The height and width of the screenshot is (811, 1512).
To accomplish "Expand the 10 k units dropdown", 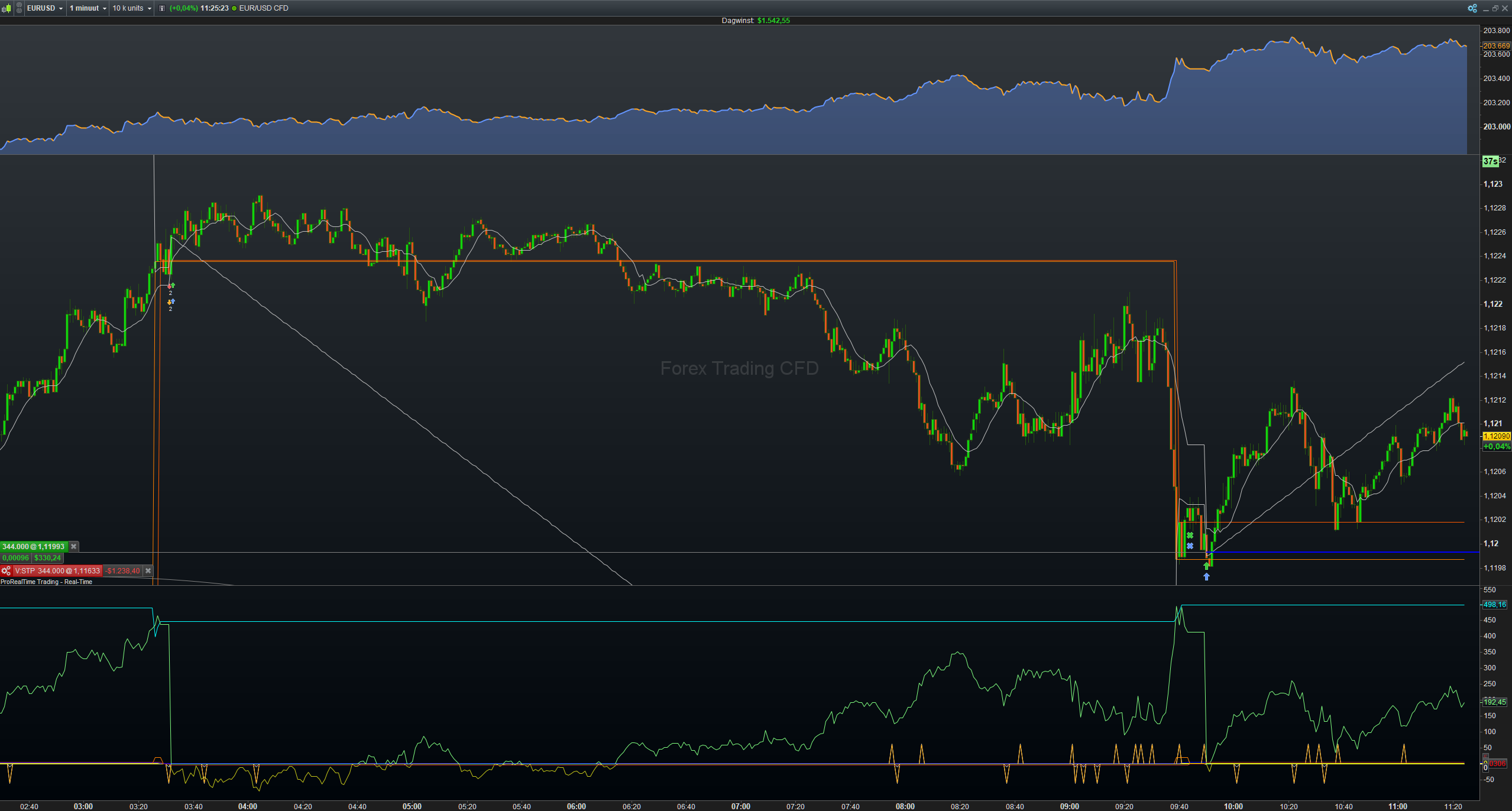I will click(132, 8).
